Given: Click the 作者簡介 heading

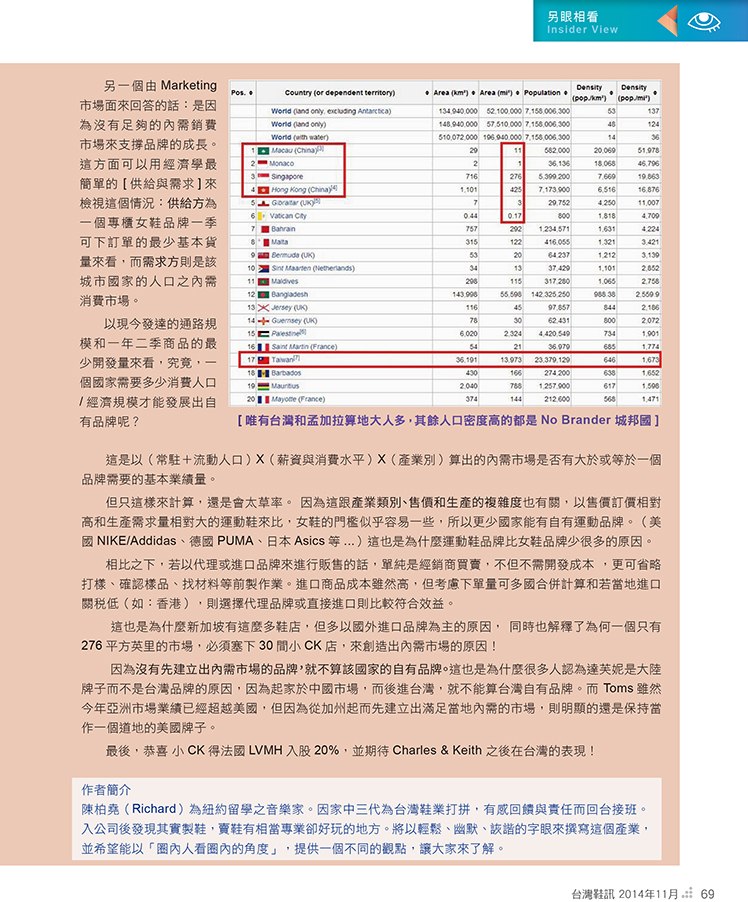Looking at the screenshot, I should [x=106, y=789].
